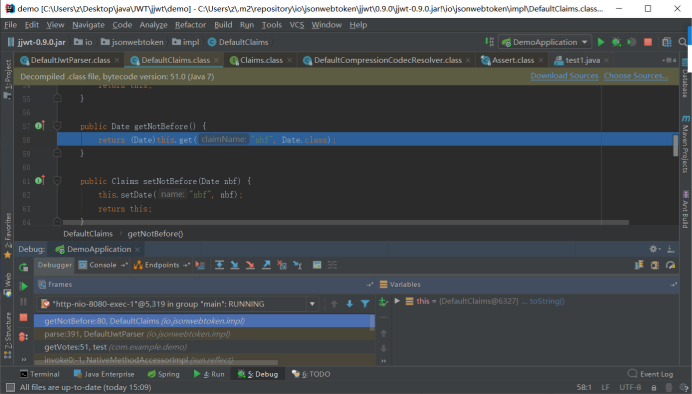Screen dimensions: 692x394
Task: Click Show Execution Point icon
Action: (x=200, y=265)
